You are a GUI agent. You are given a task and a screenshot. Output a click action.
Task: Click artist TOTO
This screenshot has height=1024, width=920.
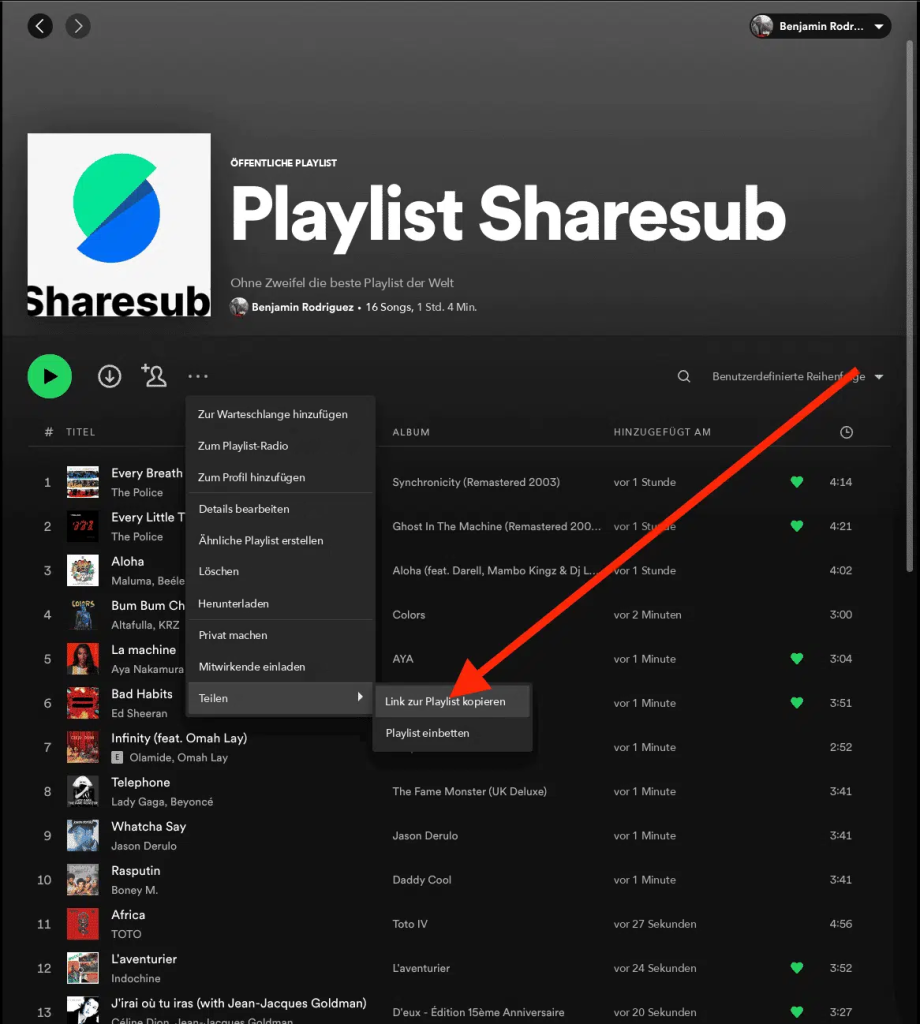[x=126, y=934]
